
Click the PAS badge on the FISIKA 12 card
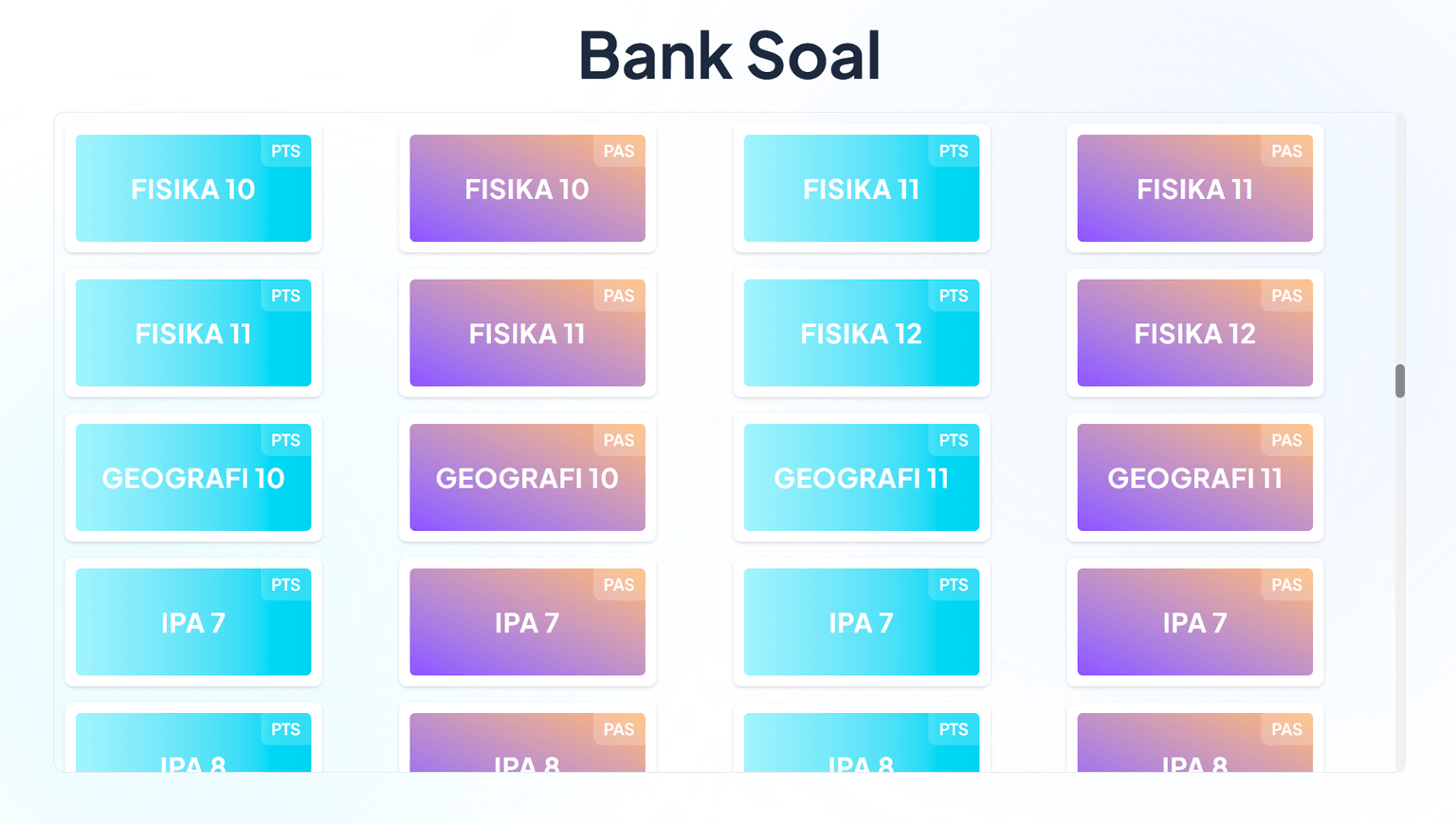tap(1286, 295)
